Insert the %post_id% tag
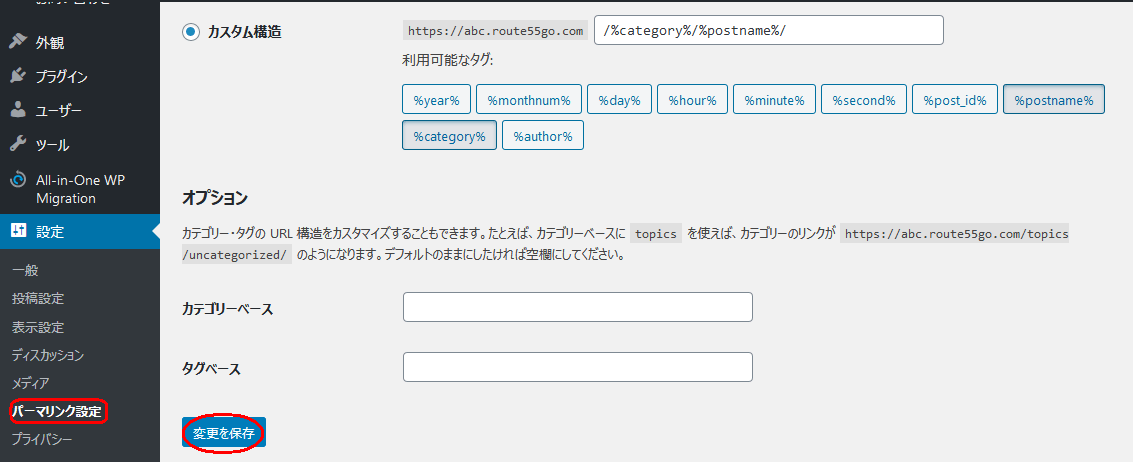The width and height of the screenshot is (1133, 462). point(954,100)
